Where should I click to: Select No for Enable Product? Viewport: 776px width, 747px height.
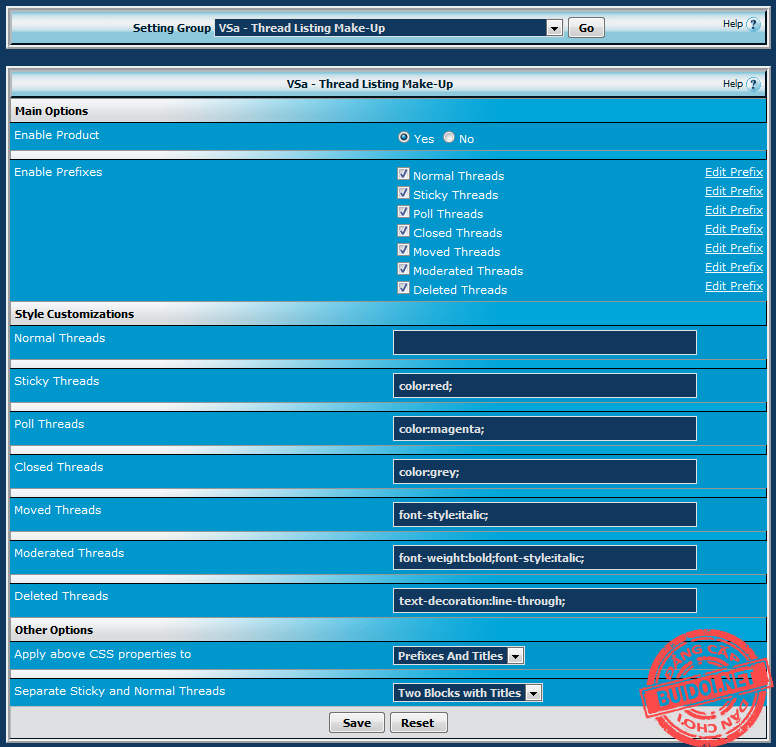(x=449, y=138)
